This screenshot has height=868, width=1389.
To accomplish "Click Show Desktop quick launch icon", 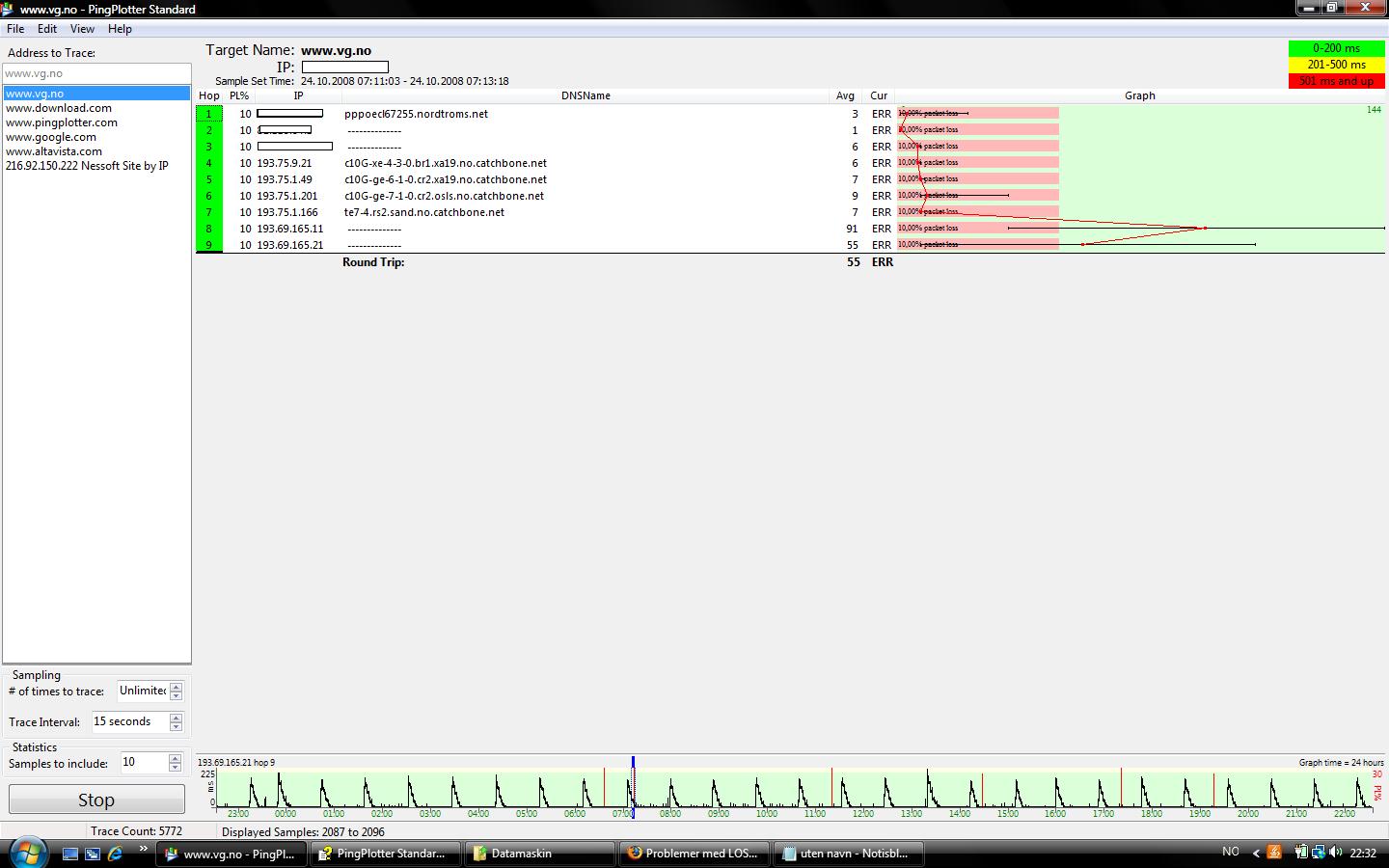I will (70, 854).
